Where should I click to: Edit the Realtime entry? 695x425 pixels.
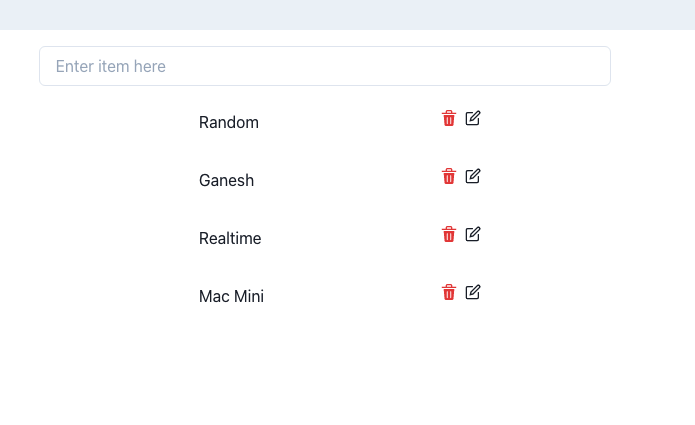click(x=473, y=234)
